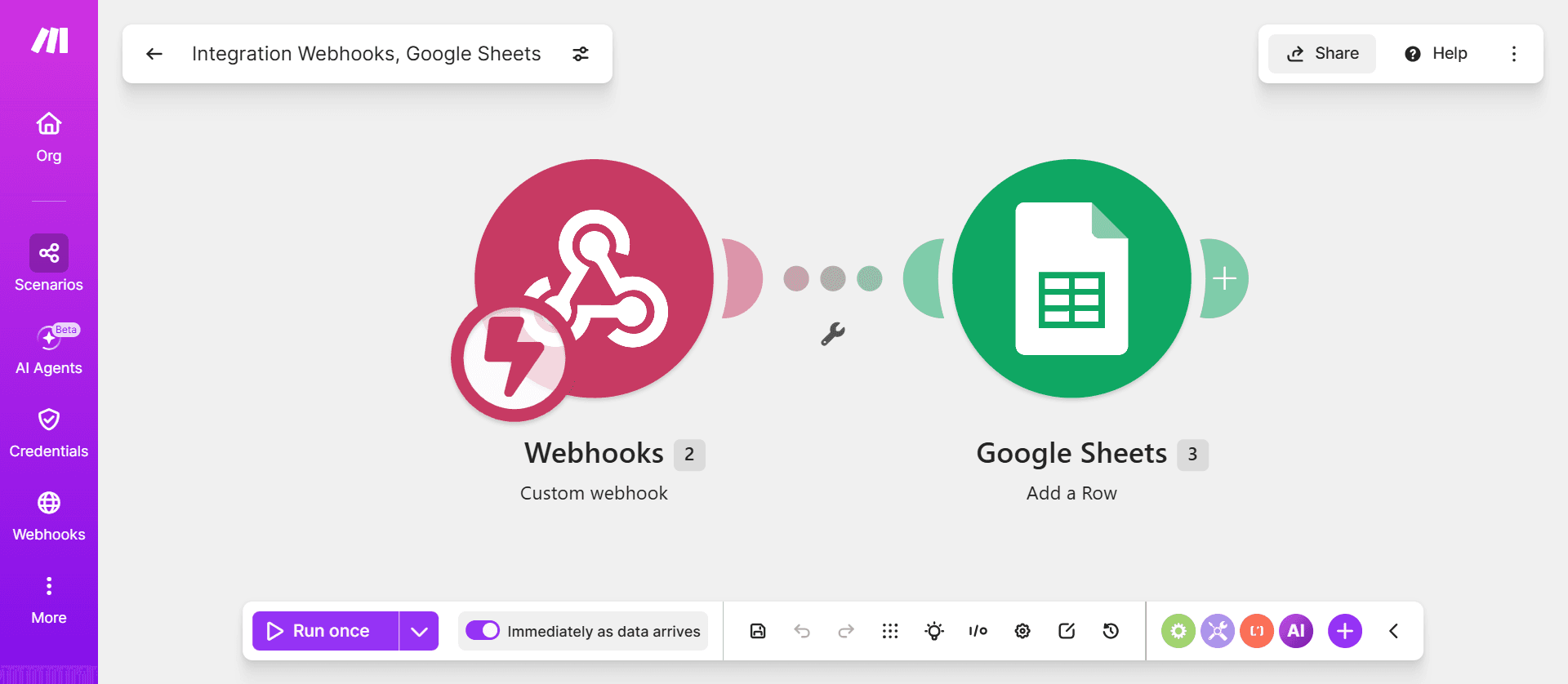This screenshot has width=1568, height=684.
Task: Auto-align modules with the grid dots icon
Action: 890,631
